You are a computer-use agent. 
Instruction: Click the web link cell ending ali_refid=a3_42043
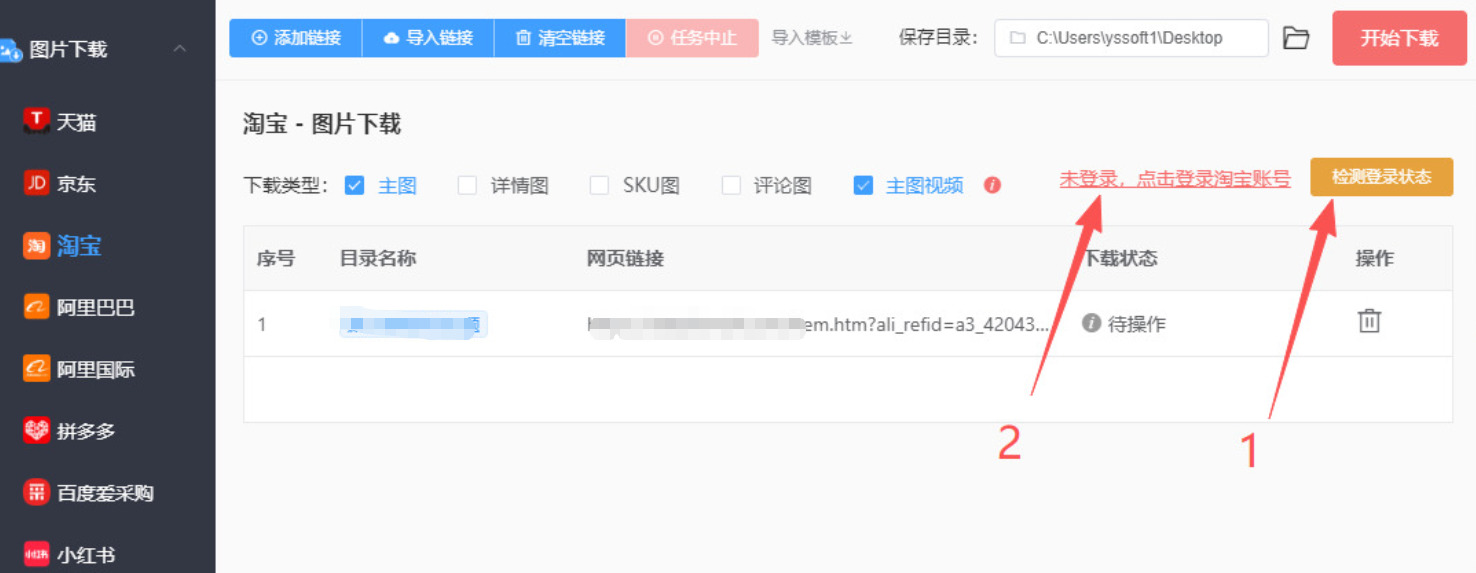(818, 324)
